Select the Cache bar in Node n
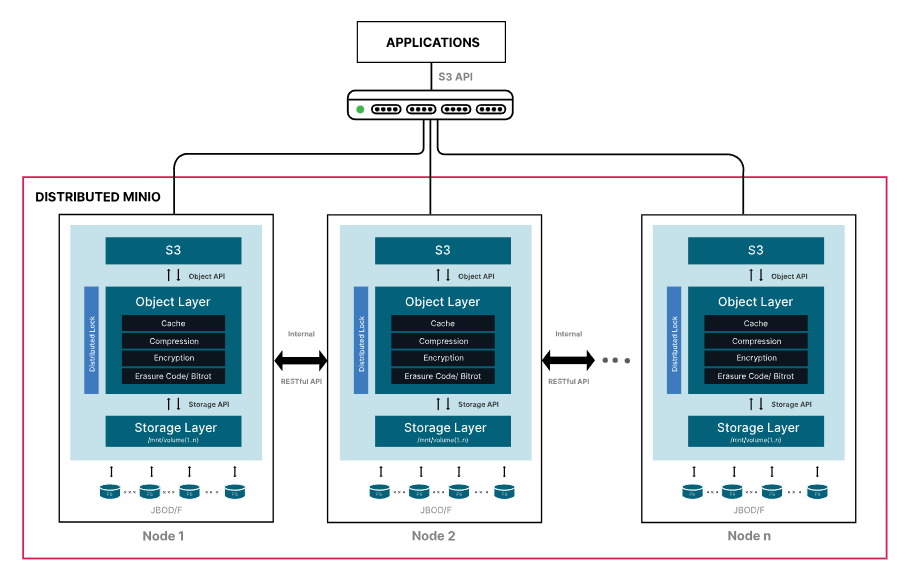 click(756, 323)
